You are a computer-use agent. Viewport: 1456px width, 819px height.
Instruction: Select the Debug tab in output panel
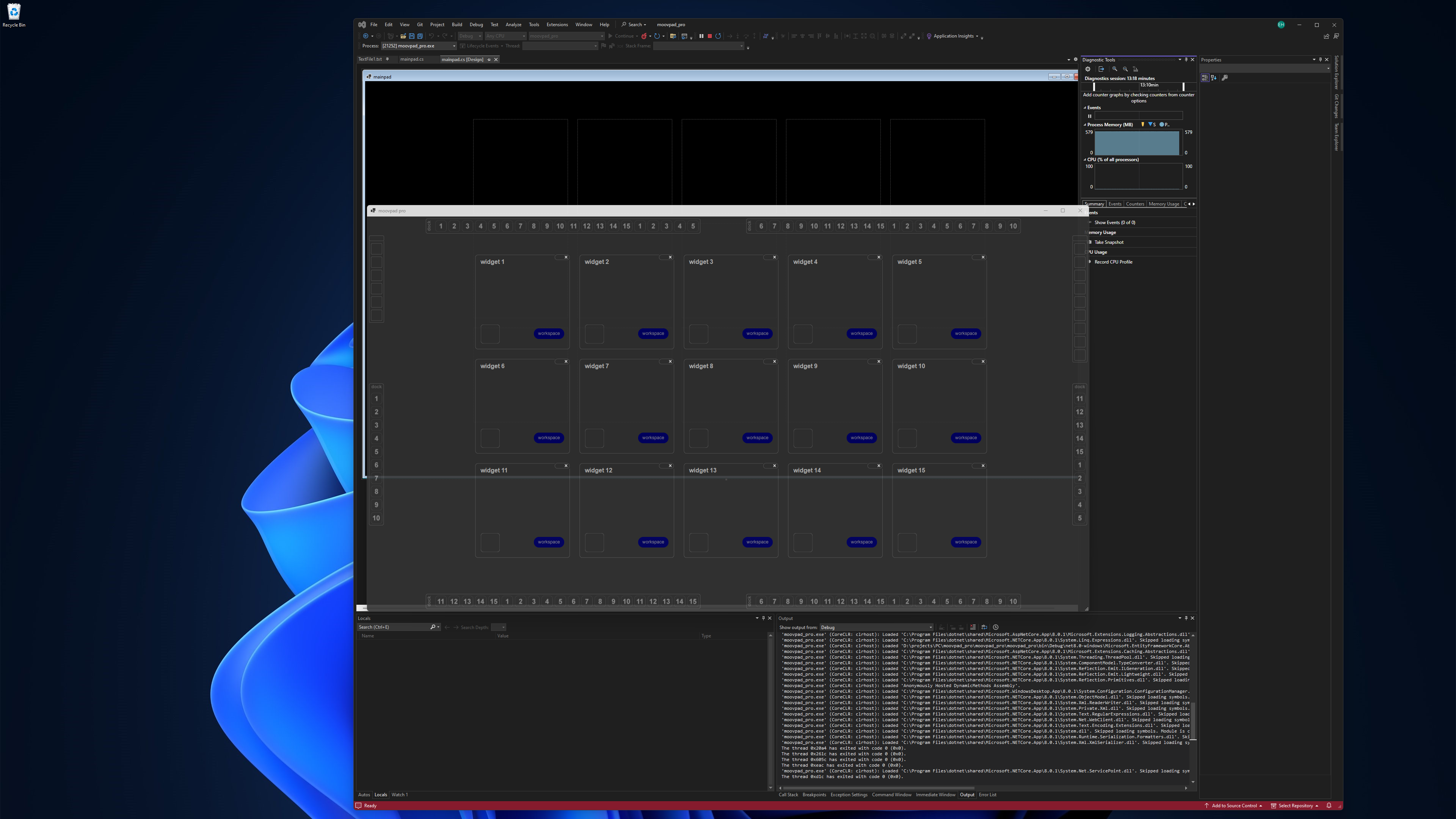click(x=830, y=627)
